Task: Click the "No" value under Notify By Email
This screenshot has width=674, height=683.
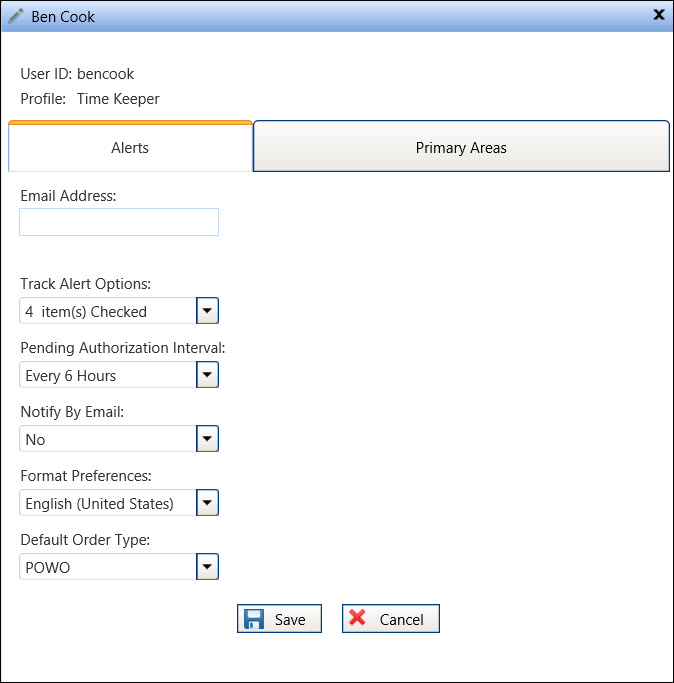Action: pyautogui.click(x=107, y=439)
